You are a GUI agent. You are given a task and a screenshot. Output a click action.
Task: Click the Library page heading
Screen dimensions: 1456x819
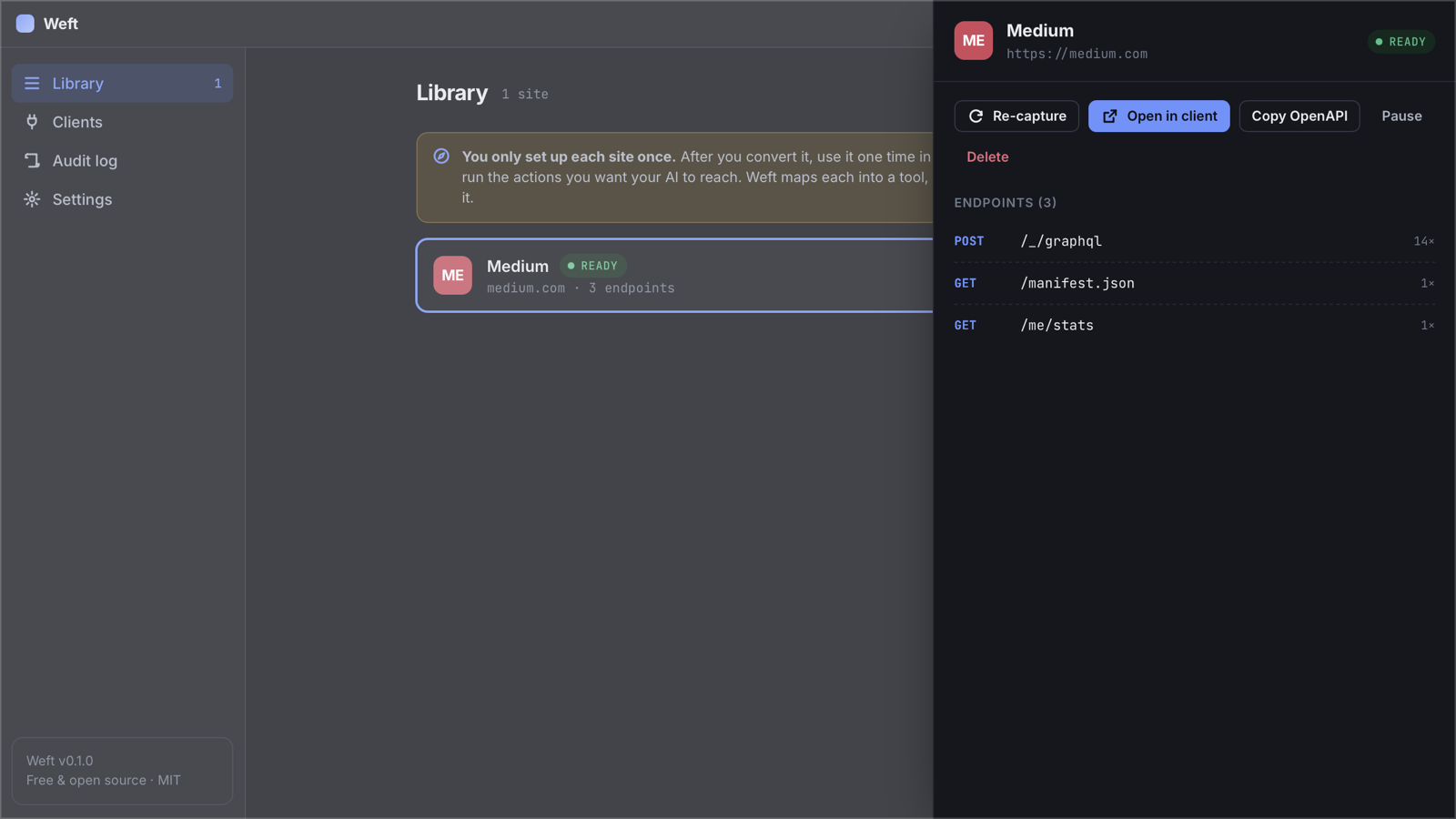point(451,93)
